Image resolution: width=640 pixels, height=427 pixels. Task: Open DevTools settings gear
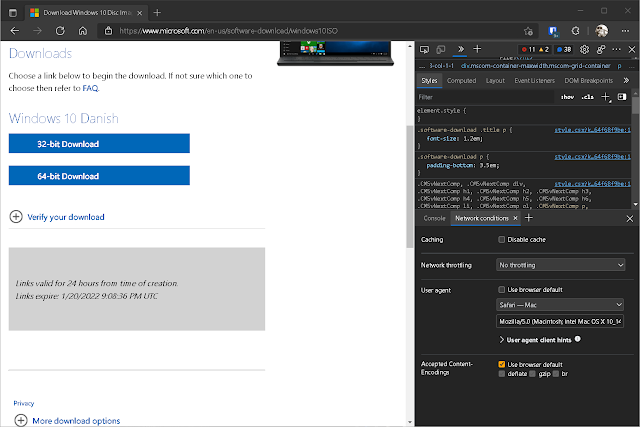point(584,49)
